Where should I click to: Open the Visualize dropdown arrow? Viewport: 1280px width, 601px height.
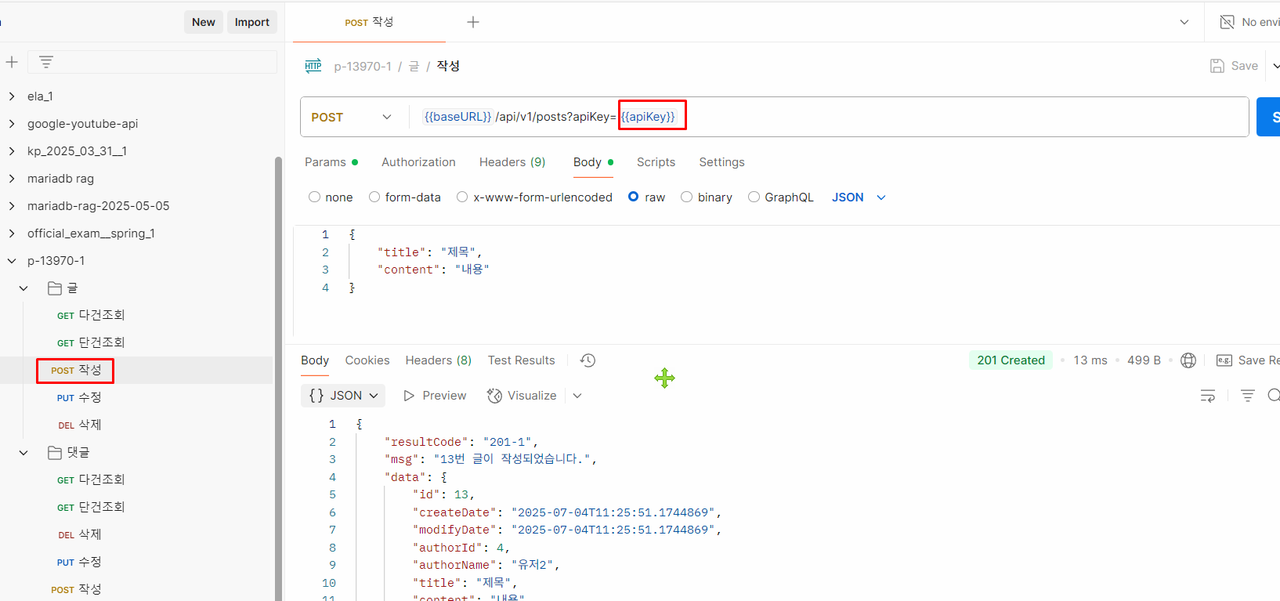coord(577,396)
